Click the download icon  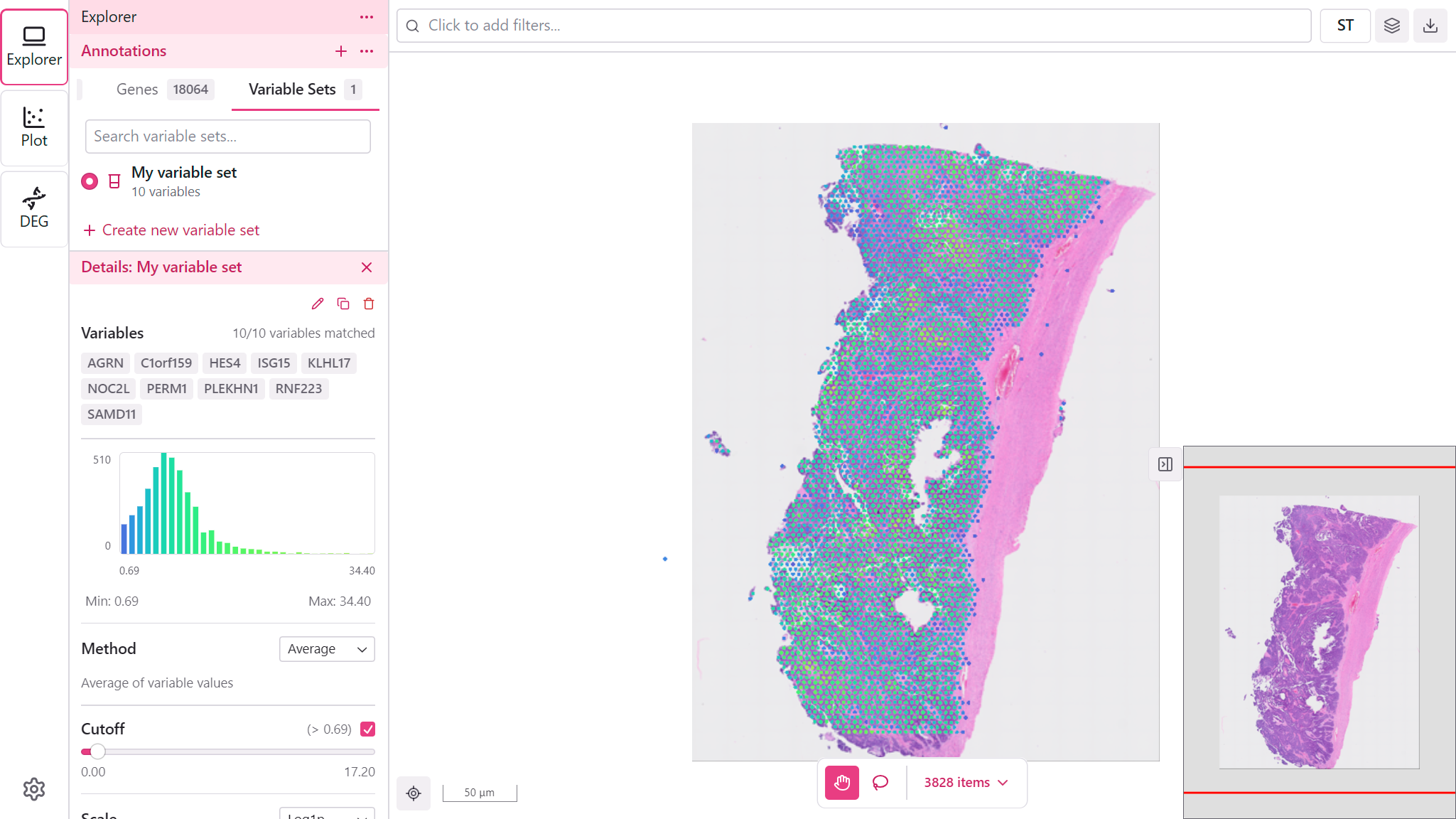click(x=1430, y=26)
